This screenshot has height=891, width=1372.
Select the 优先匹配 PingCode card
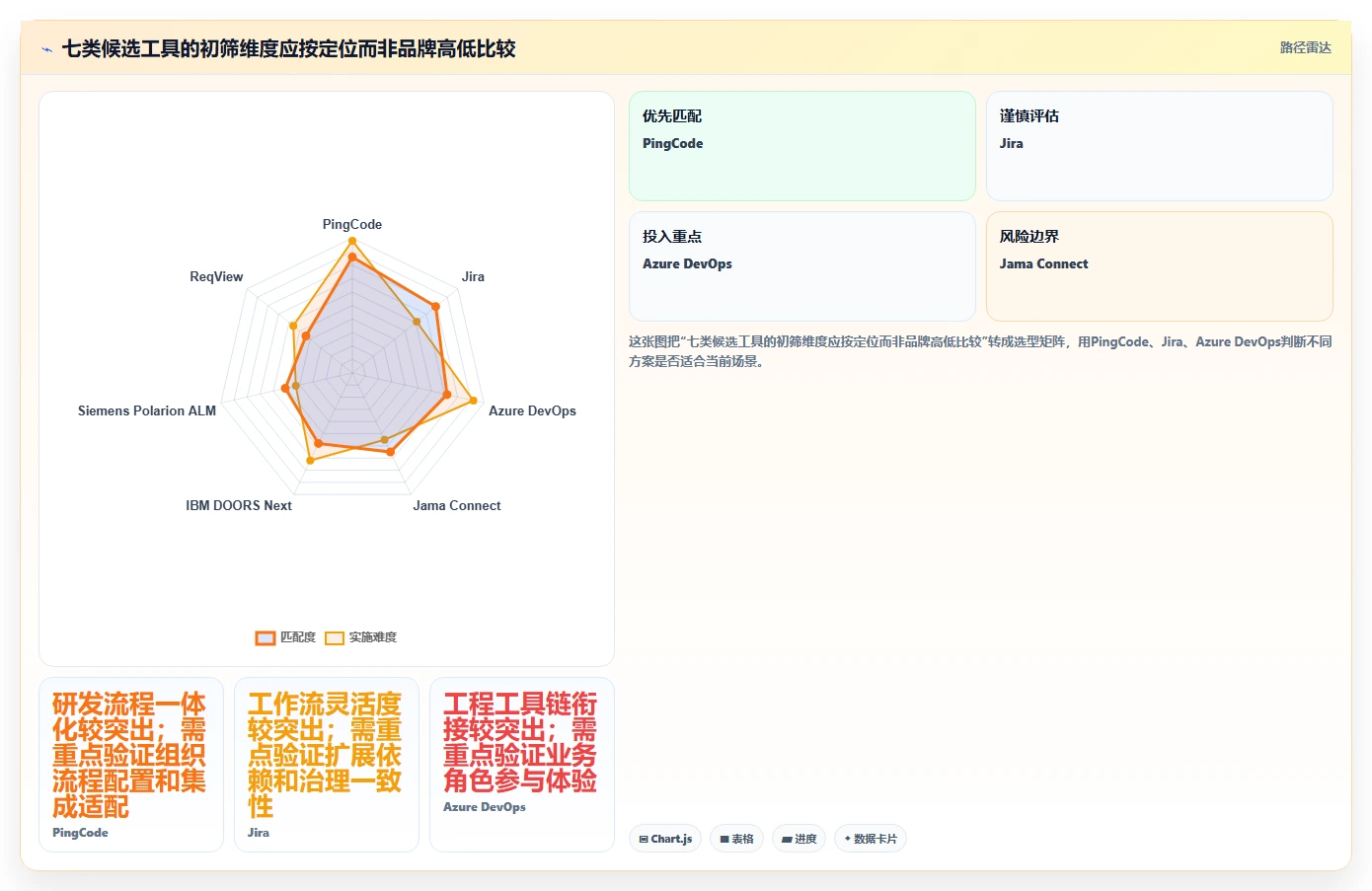click(x=801, y=146)
